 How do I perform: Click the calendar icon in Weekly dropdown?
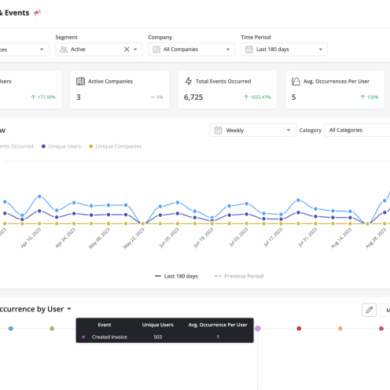pyautogui.click(x=218, y=130)
